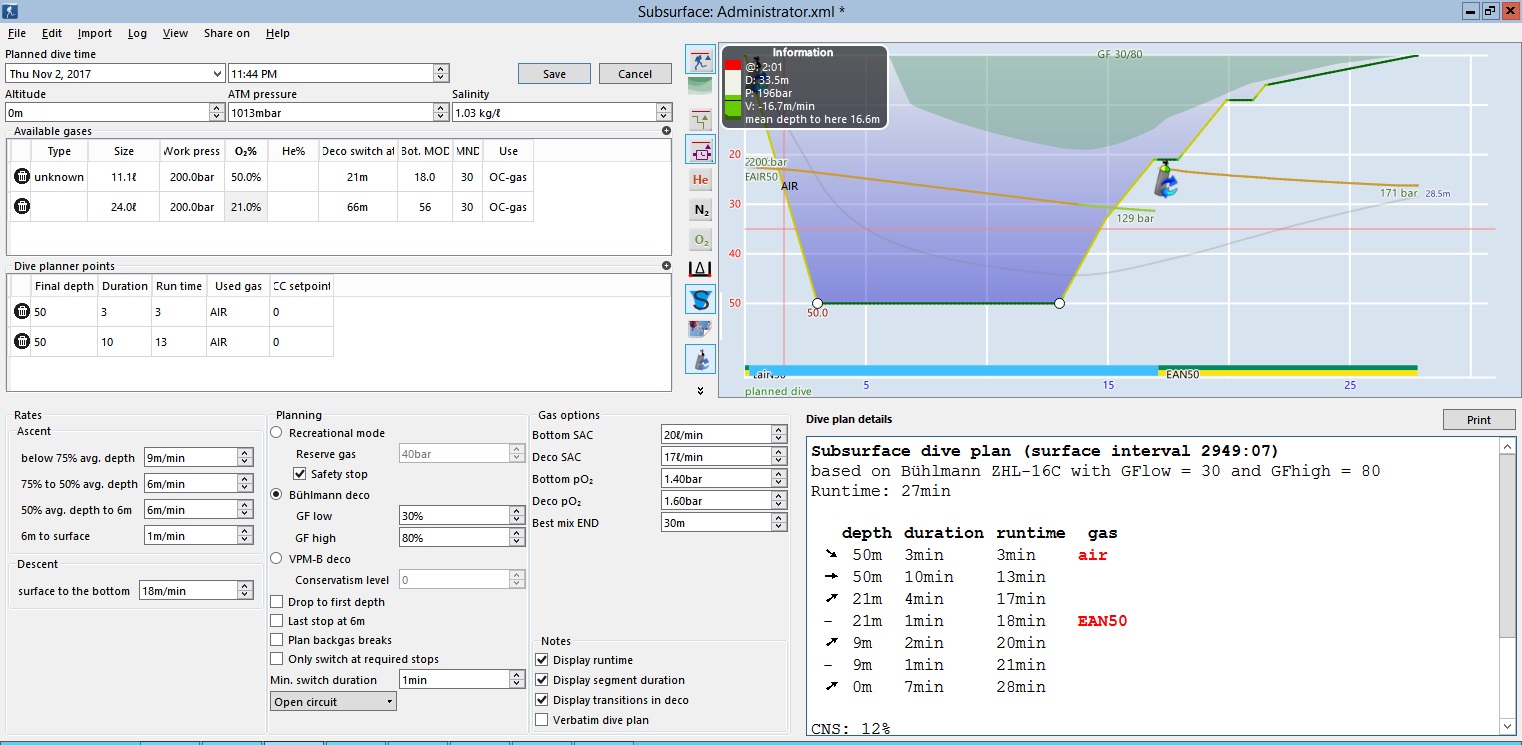
Task: Toggle the N₂ partial pressure graph
Action: pyautogui.click(x=700, y=210)
